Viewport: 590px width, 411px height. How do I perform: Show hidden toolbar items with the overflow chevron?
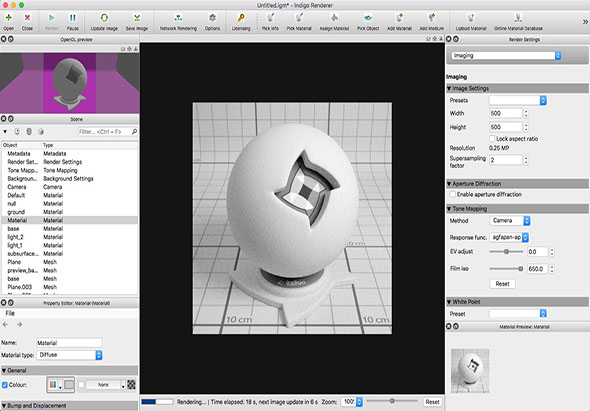(585, 22)
